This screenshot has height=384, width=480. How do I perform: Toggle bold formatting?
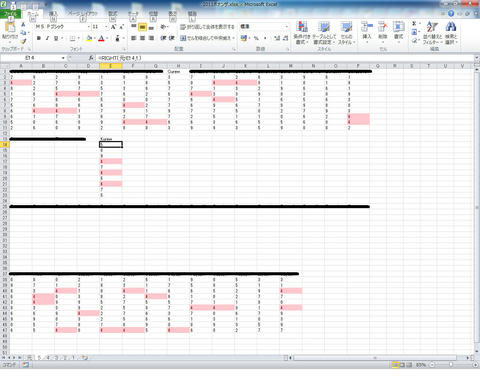pos(39,38)
